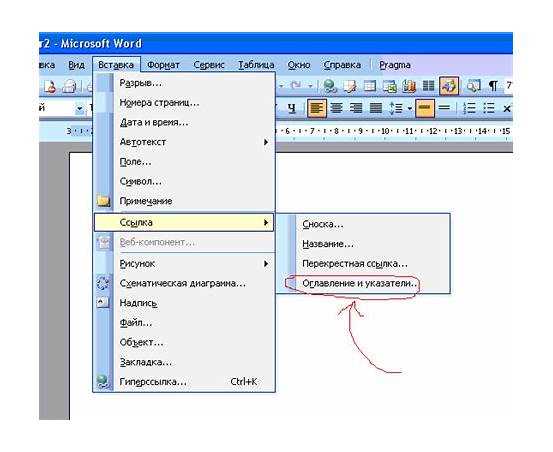Viewport: 553px width, 452px height.
Task: Click the Insert Table toolbar icon
Action: click(x=370, y=86)
